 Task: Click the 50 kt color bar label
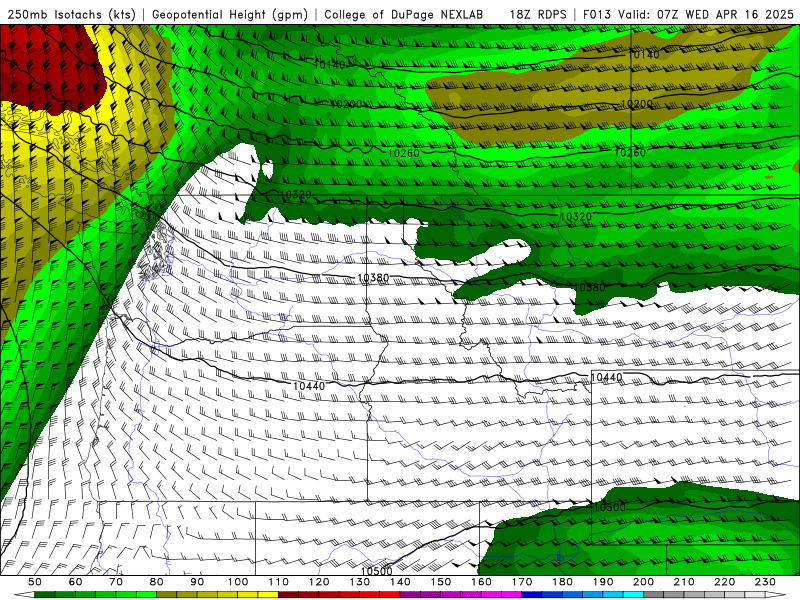click(x=35, y=582)
